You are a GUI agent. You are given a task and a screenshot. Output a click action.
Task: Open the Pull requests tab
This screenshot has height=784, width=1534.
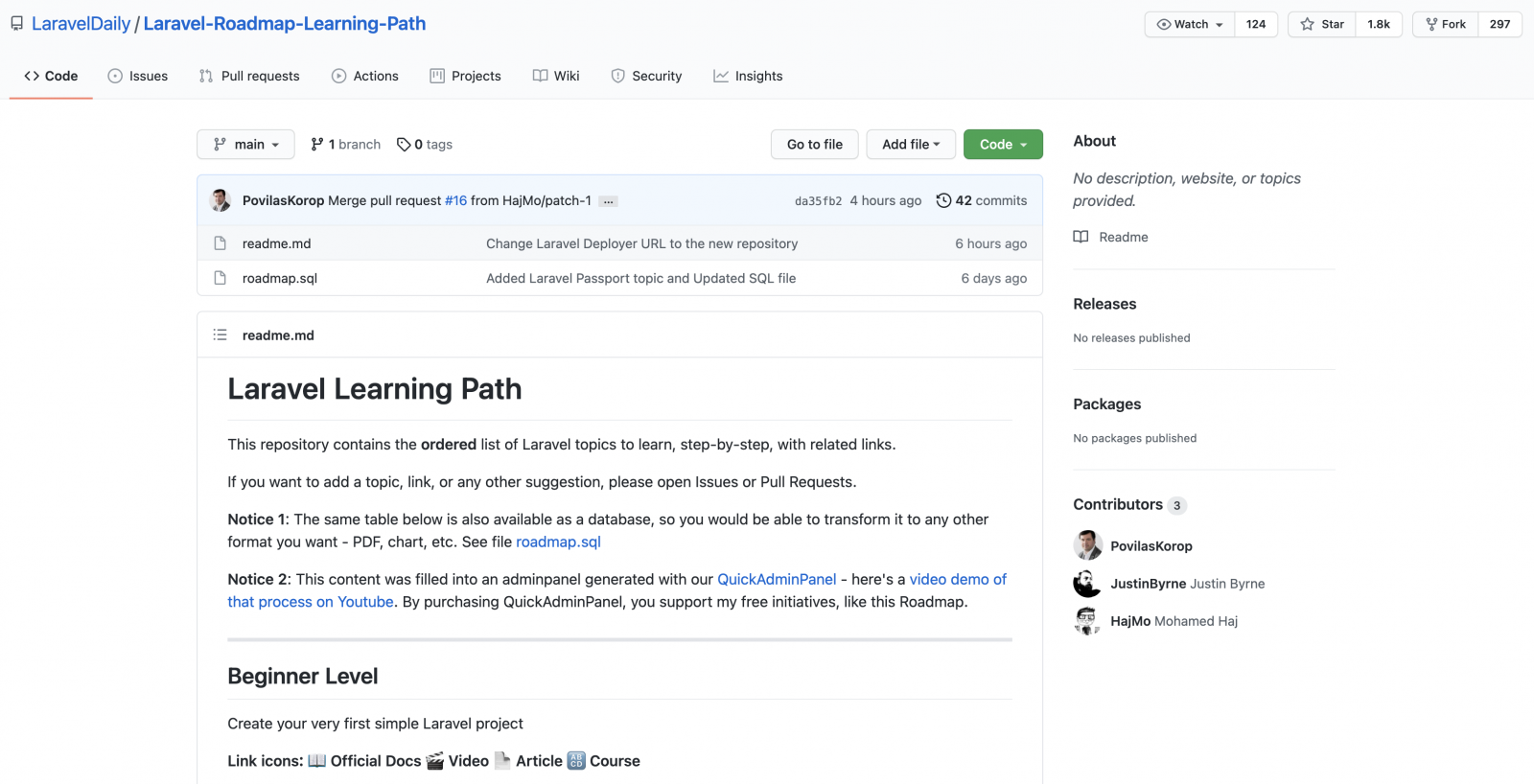249,76
